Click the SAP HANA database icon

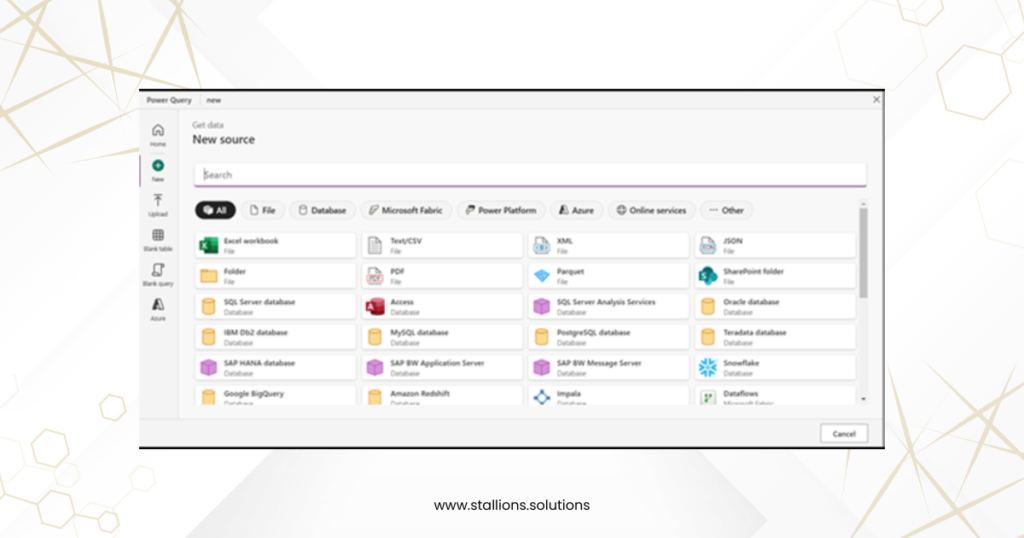(208, 368)
